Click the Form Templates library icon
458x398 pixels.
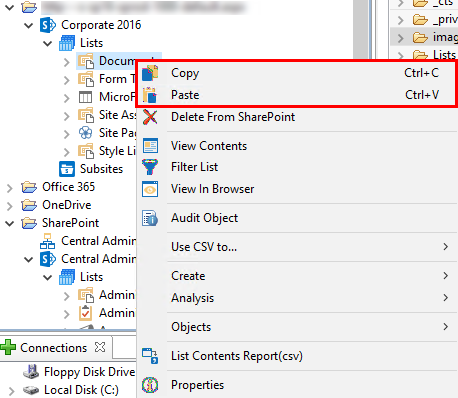click(86, 79)
